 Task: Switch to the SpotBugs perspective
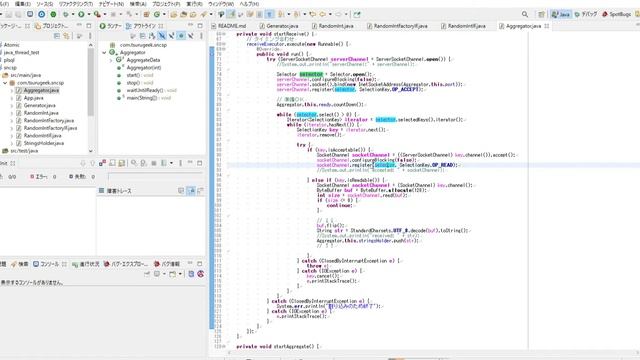click(x=616, y=14)
